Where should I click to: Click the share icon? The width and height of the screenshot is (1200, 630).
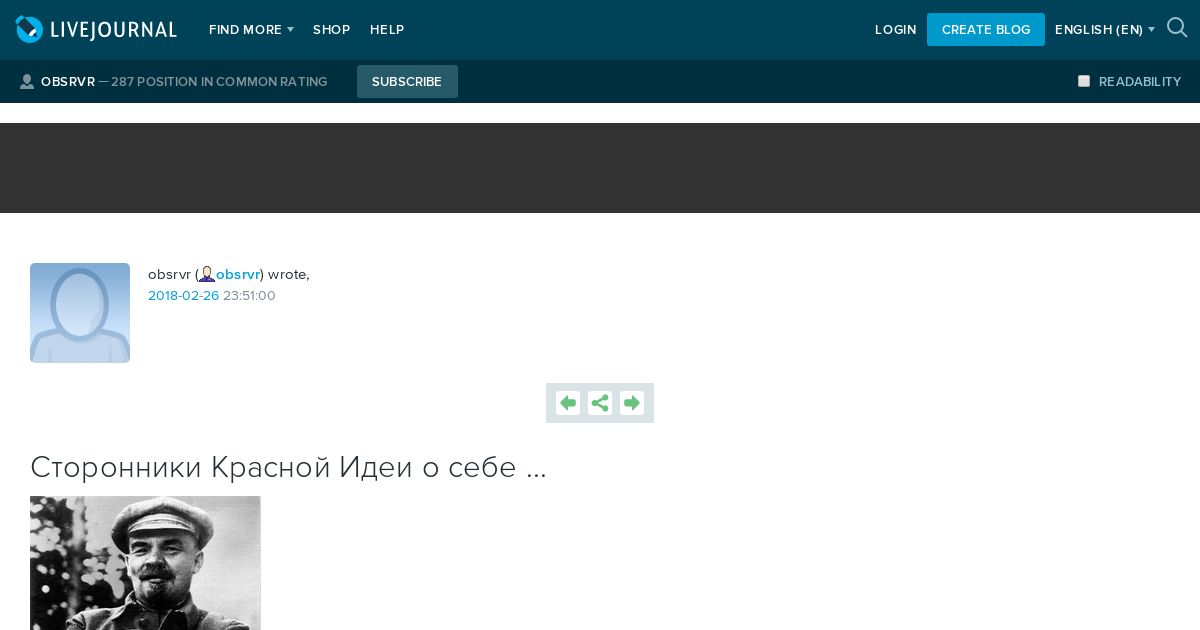(600, 403)
